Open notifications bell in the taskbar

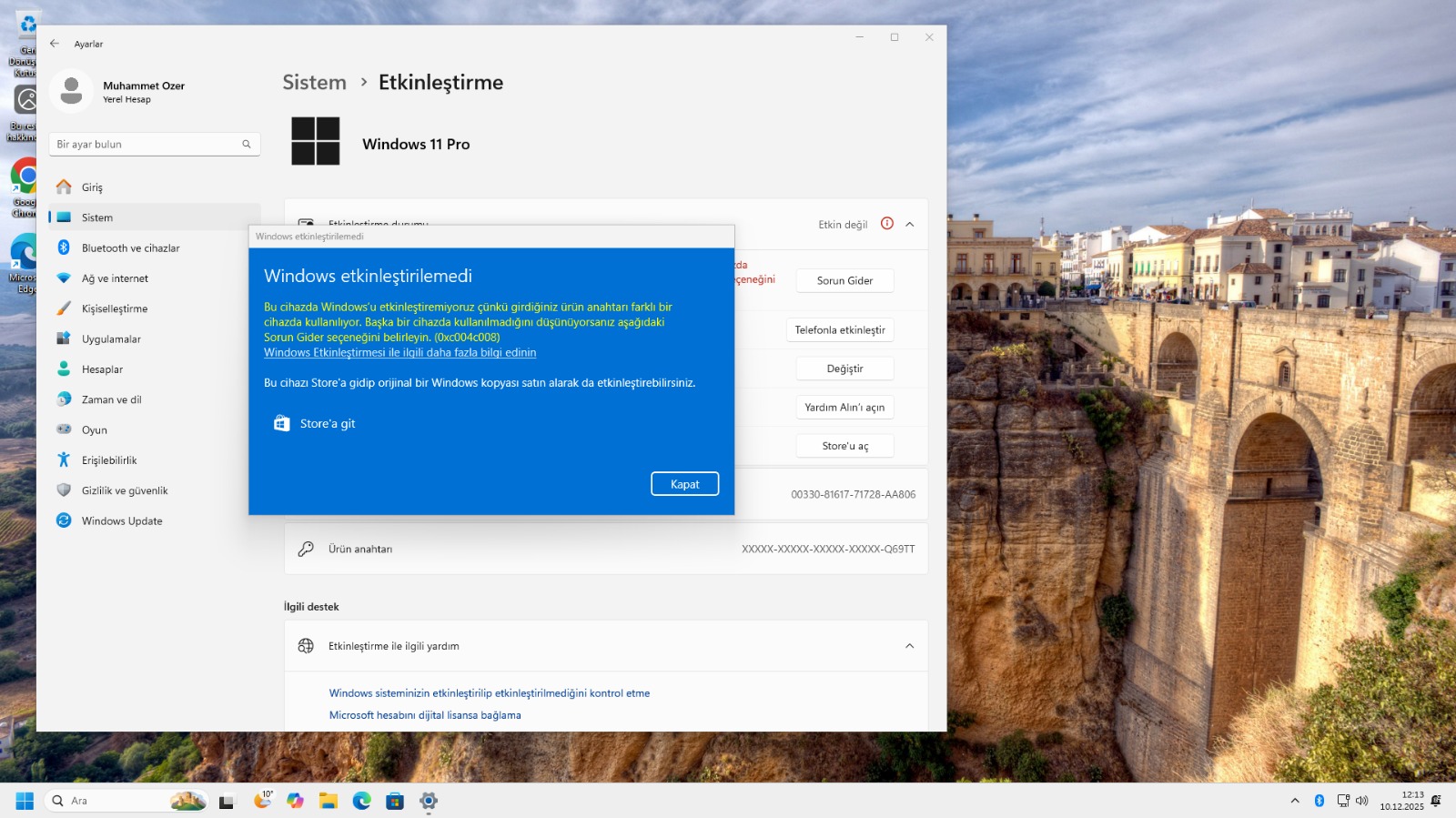(x=1436, y=801)
